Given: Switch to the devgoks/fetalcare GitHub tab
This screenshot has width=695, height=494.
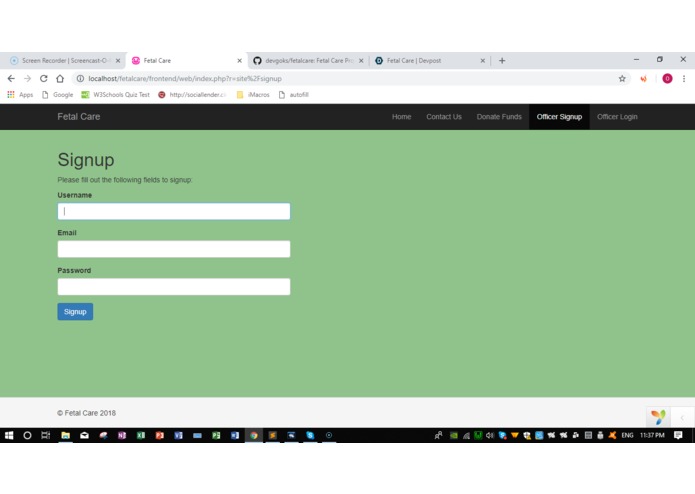Looking at the screenshot, I should coord(309,61).
